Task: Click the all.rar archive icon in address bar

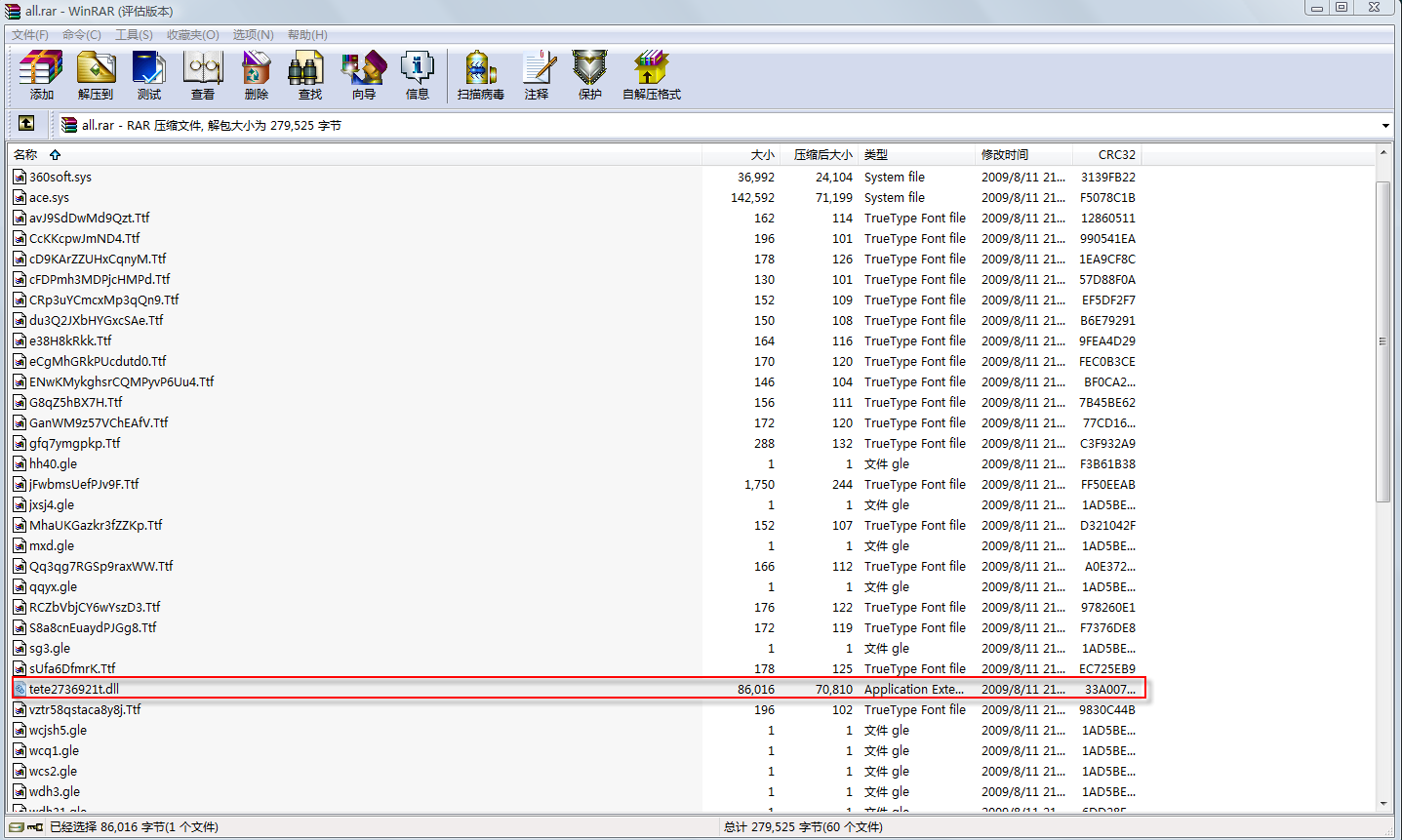Action: coord(69,125)
